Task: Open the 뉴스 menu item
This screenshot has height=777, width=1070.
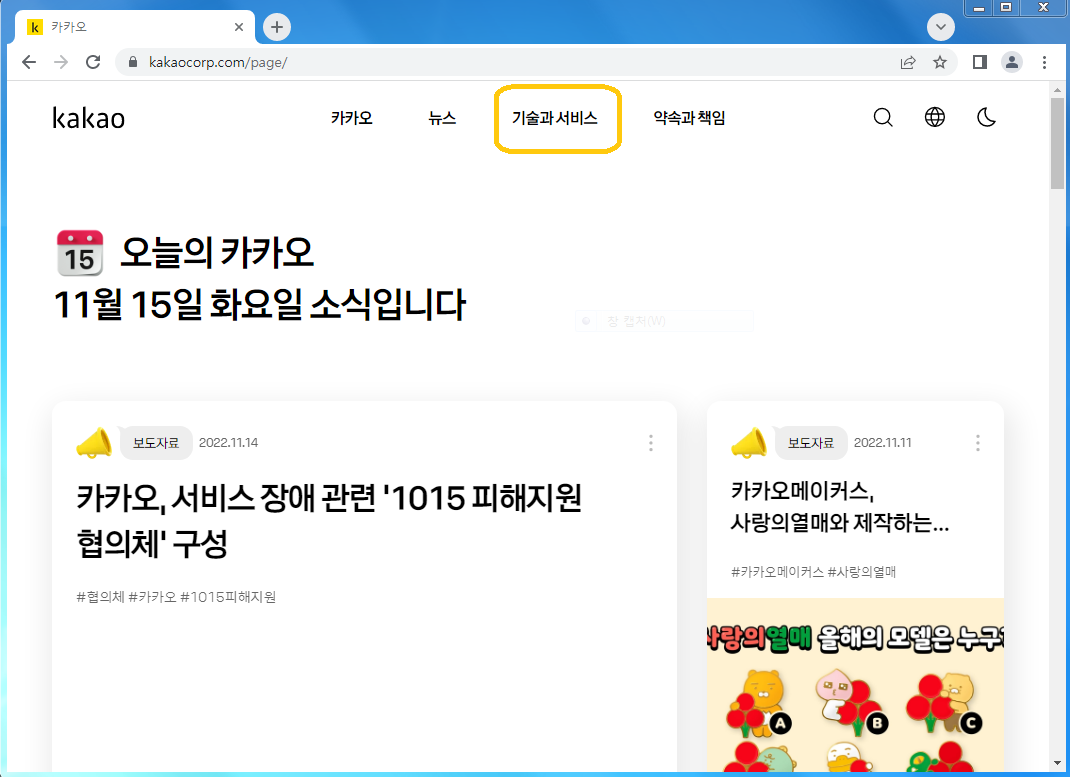Action: click(442, 118)
